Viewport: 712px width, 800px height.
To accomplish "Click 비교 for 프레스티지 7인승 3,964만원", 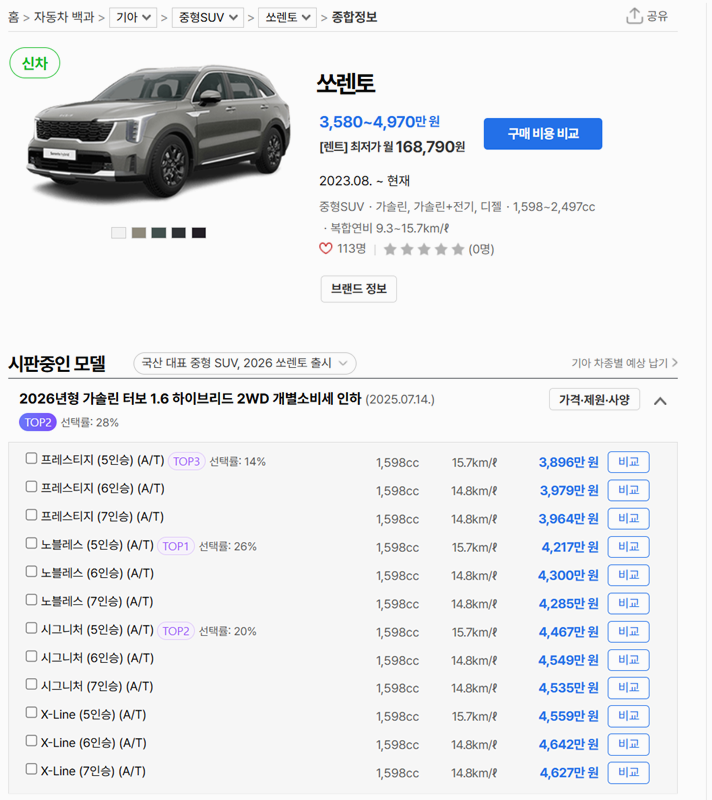I will click(x=628, y=518).
